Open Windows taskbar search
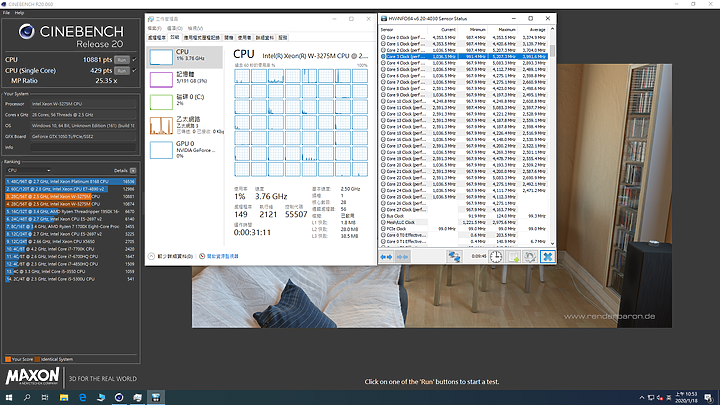The height and width of the screenshot is (405, 720). (x=27, y=397)
